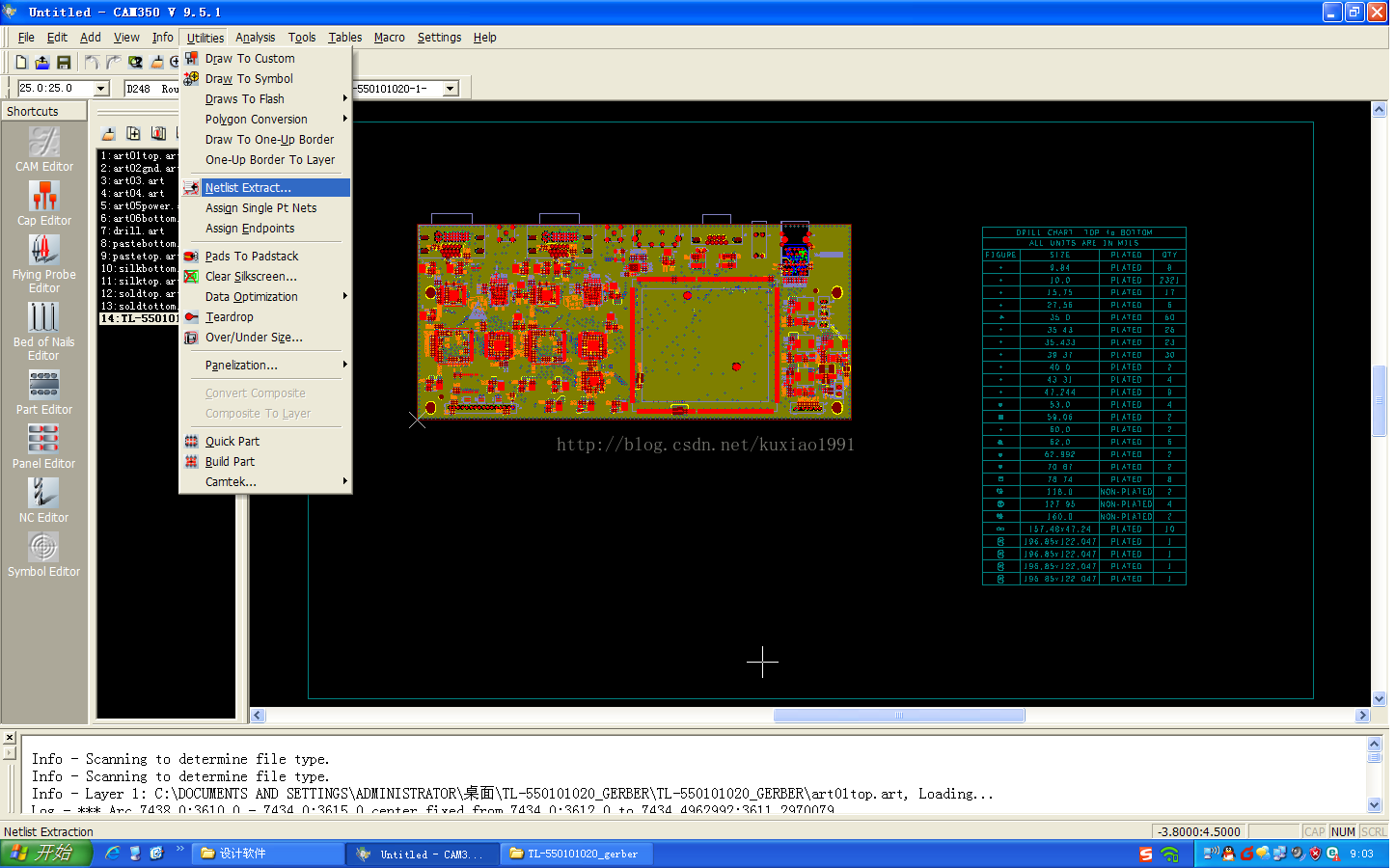Image resolution: width=1395 pixels, height=868 pixels.
Task: Open the Panel Editor icon
Action: pos(43,441)
